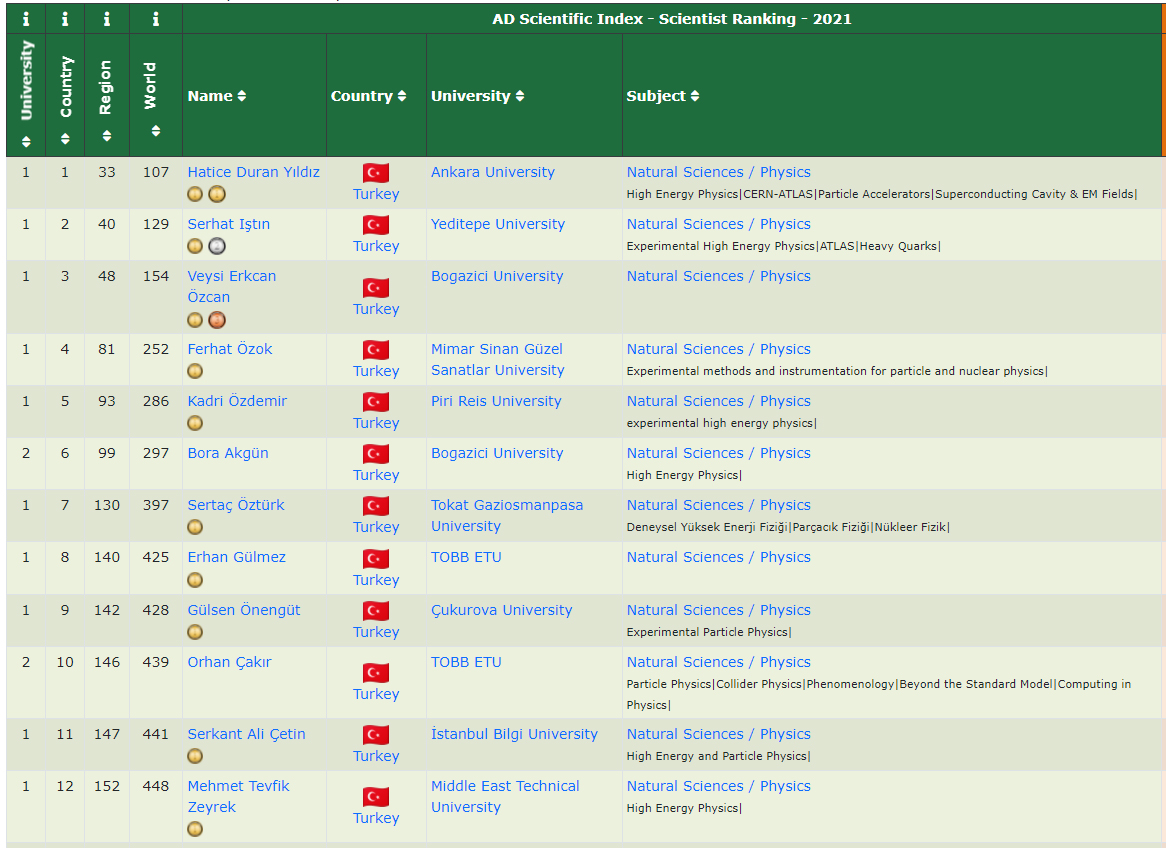Open the Yeditepe University link

click(498, 224)
